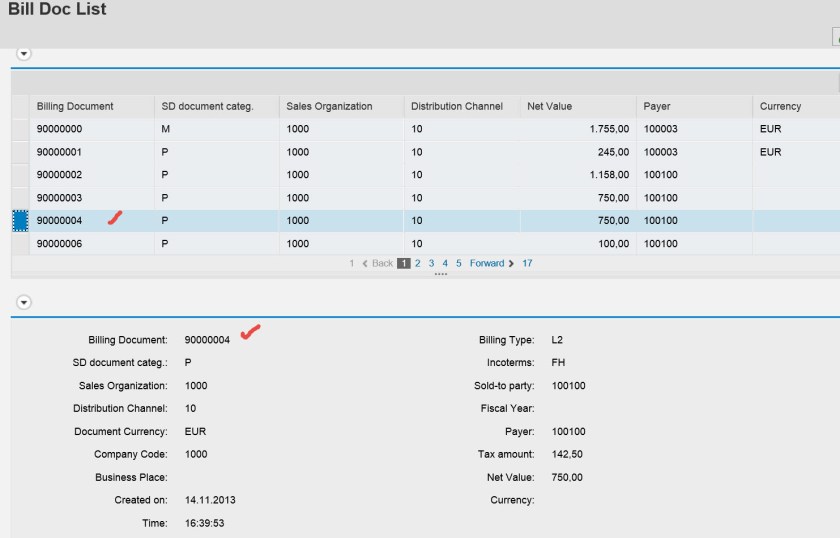Sort by Billing Document column header
This screenshot has height=538, width=840.
click(75, 106)
